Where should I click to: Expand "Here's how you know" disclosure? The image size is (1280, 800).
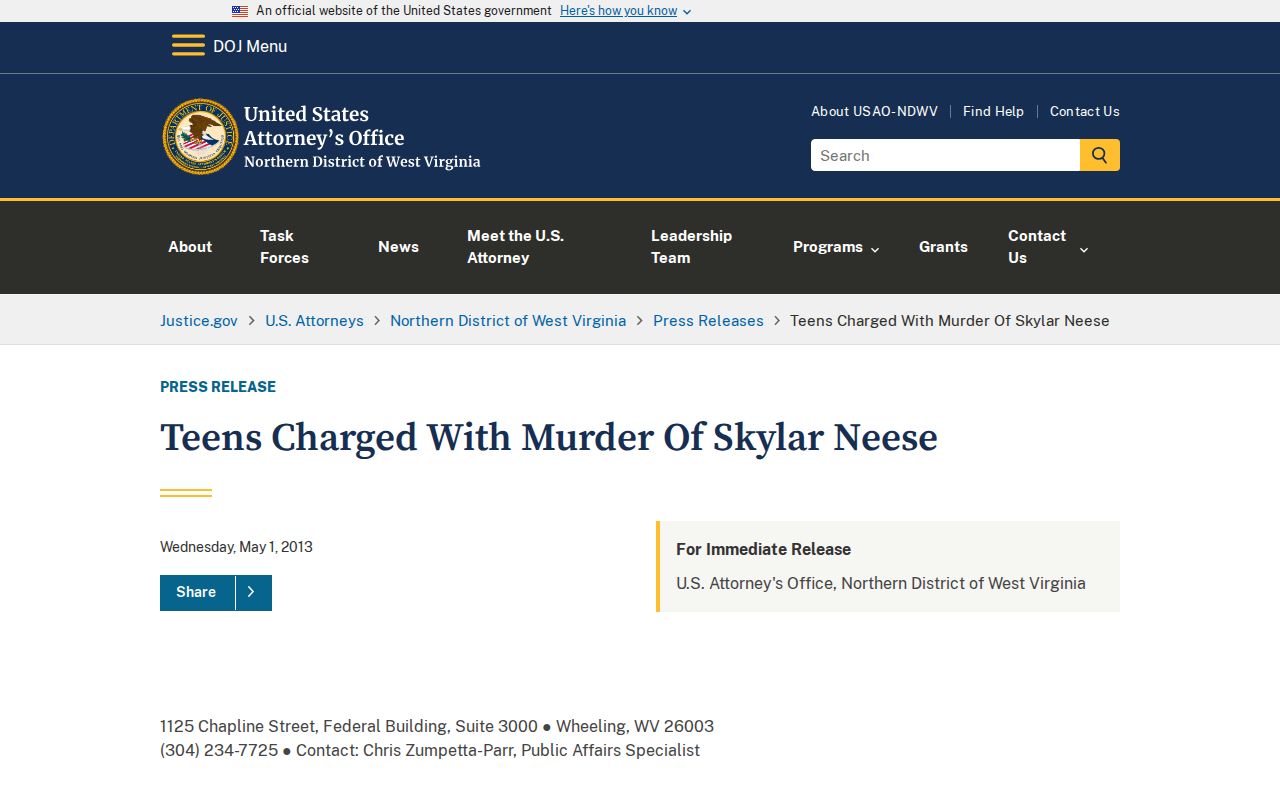click(x=625, y=11)
